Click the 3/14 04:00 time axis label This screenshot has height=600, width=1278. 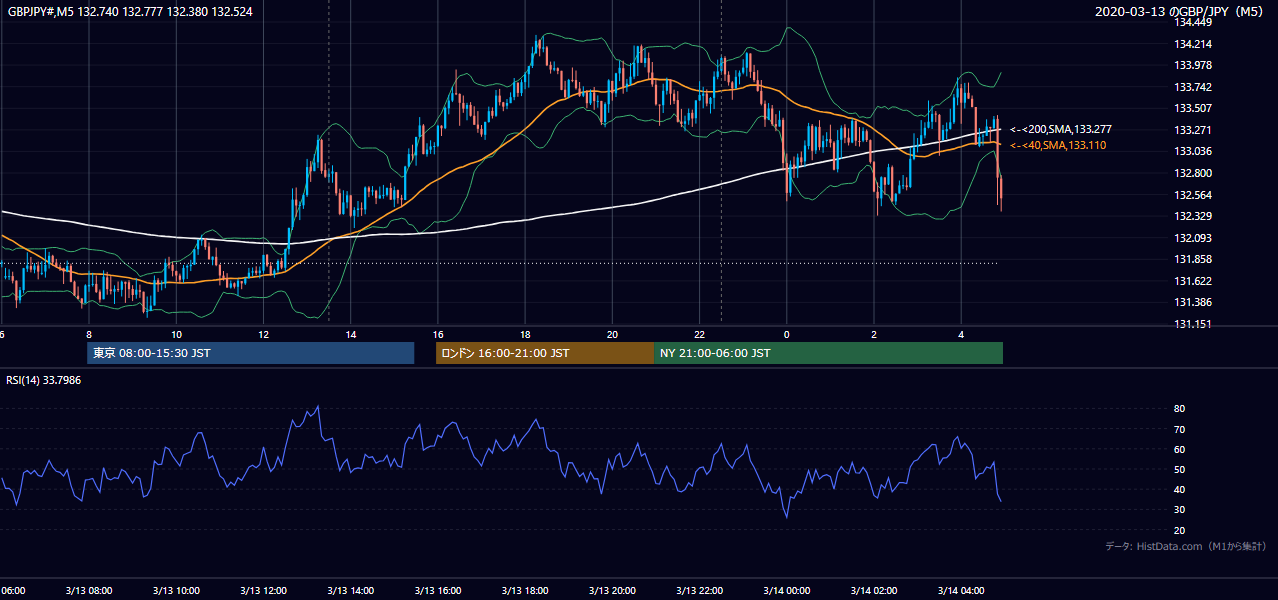tap(961, 590)
